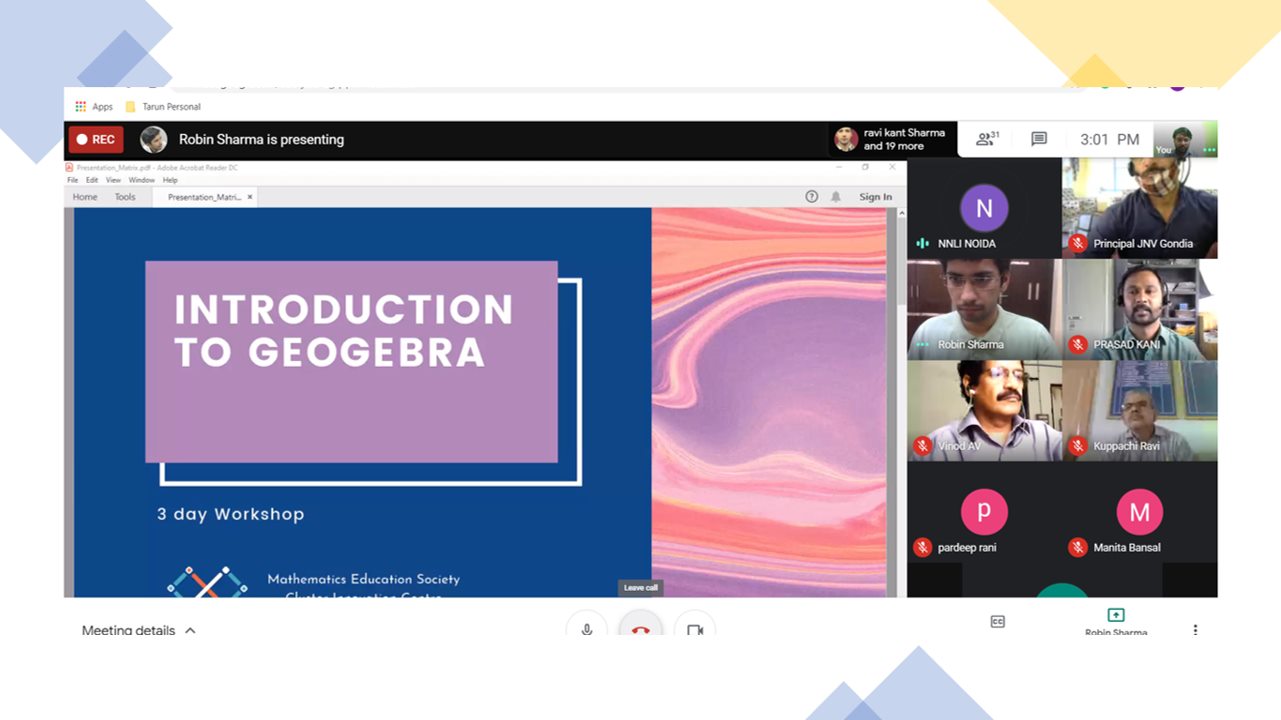Click Robin Sharma's presenter avatar in top bar

coord(153,139)
